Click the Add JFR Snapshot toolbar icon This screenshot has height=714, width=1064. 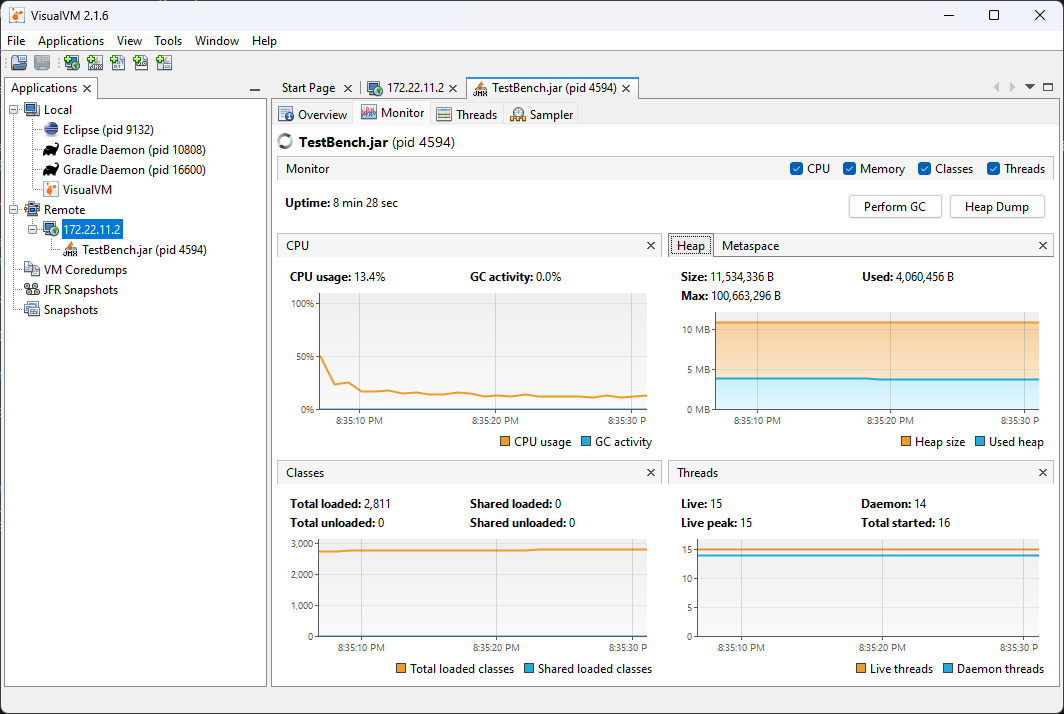pyautogui.click(x=141, y=63)
